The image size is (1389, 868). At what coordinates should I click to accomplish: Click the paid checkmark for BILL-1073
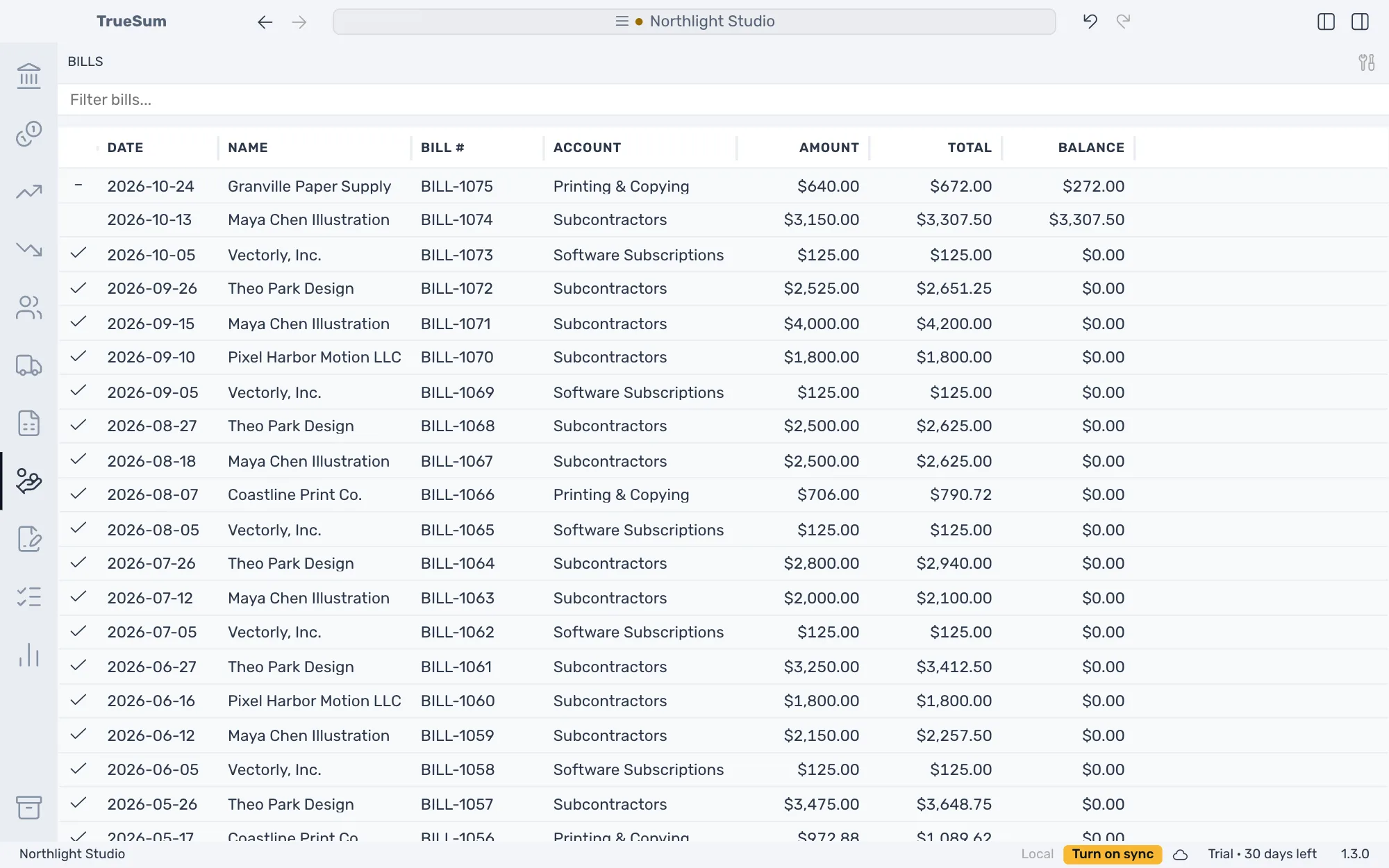tap(78, 253)
